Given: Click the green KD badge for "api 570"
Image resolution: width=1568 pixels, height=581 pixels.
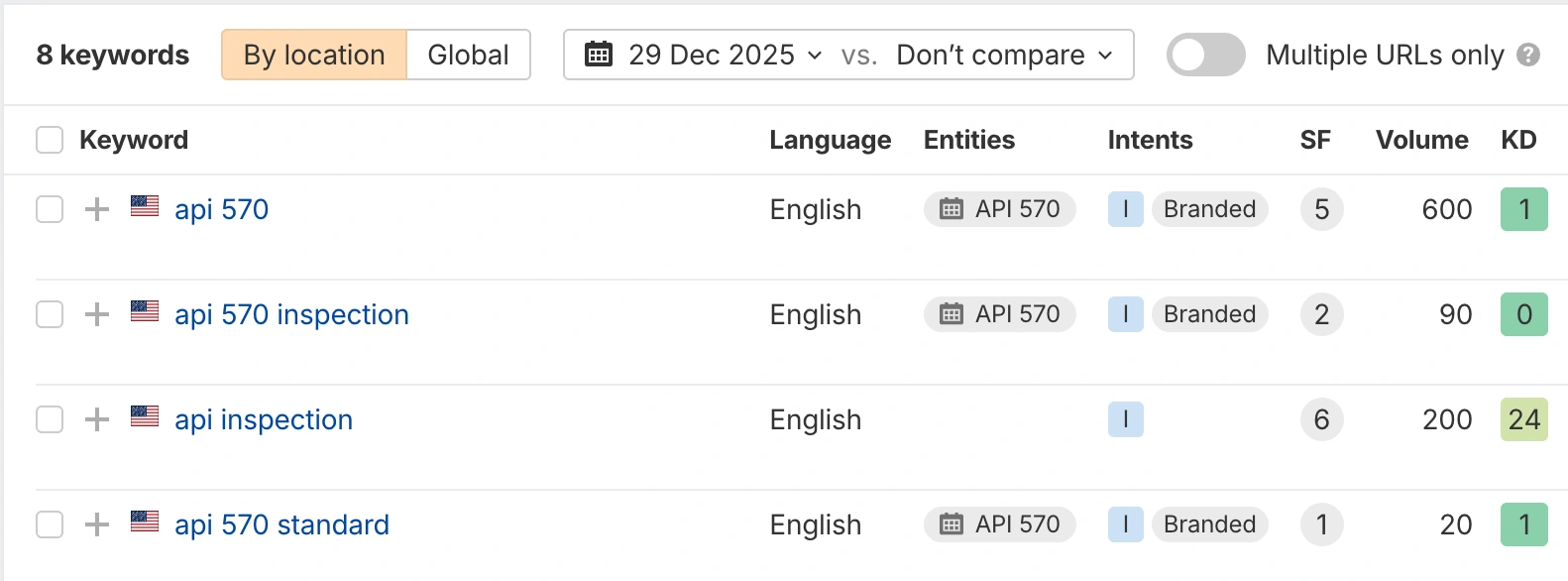Looking at the screenshot, I should (1523, 209).
